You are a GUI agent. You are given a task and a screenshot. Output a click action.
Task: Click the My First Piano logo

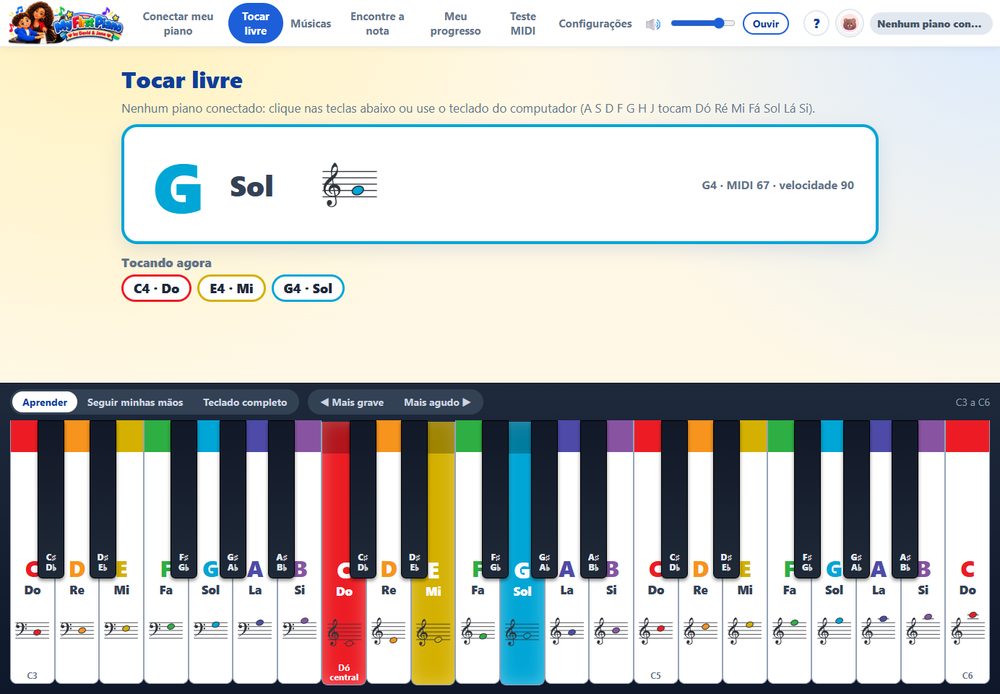click(x=66, y=23)
